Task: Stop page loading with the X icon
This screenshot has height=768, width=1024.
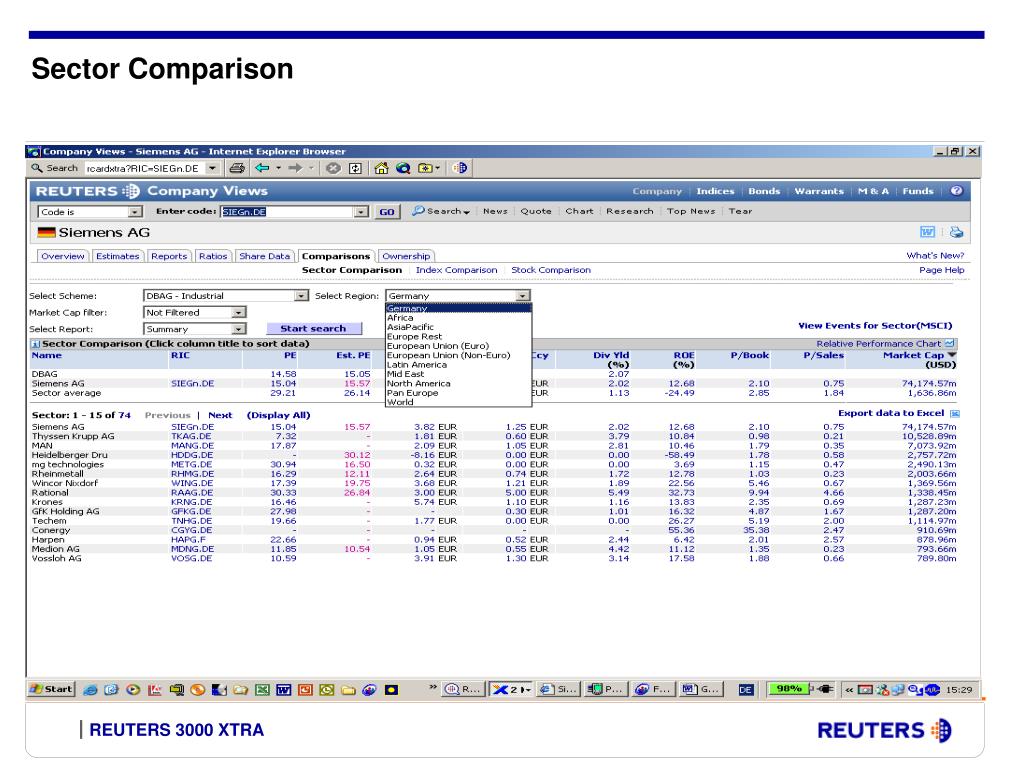Action: point(333,168)
